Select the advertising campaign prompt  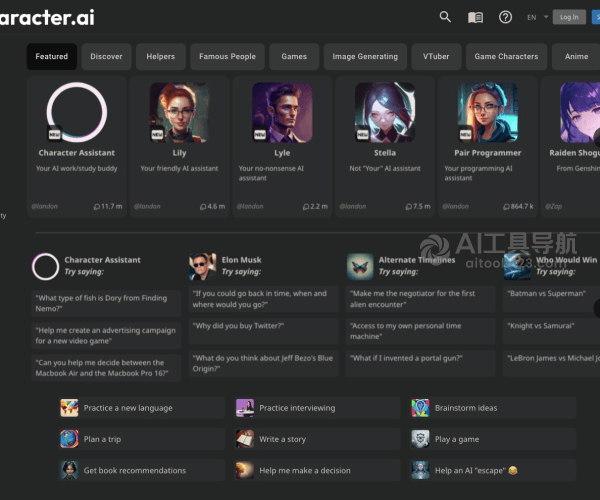pos(106,336)
